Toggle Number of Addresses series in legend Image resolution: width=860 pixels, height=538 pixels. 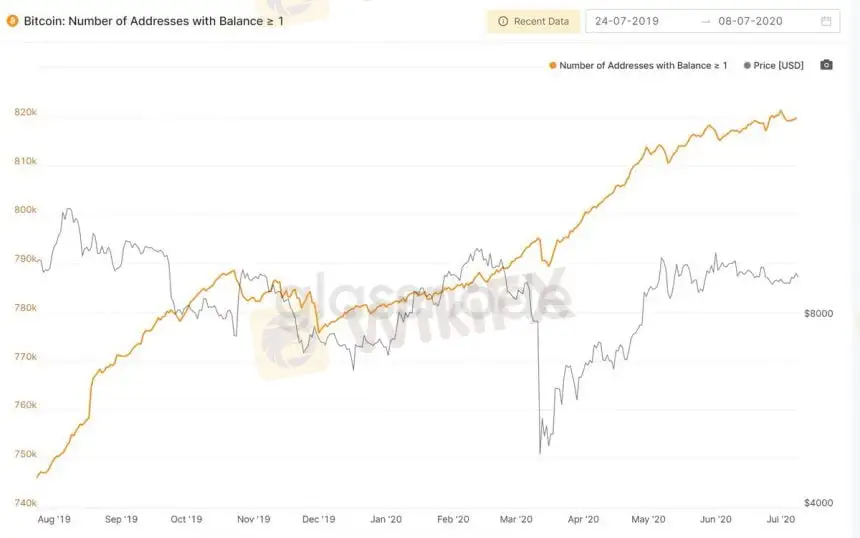tap(643, 65)
